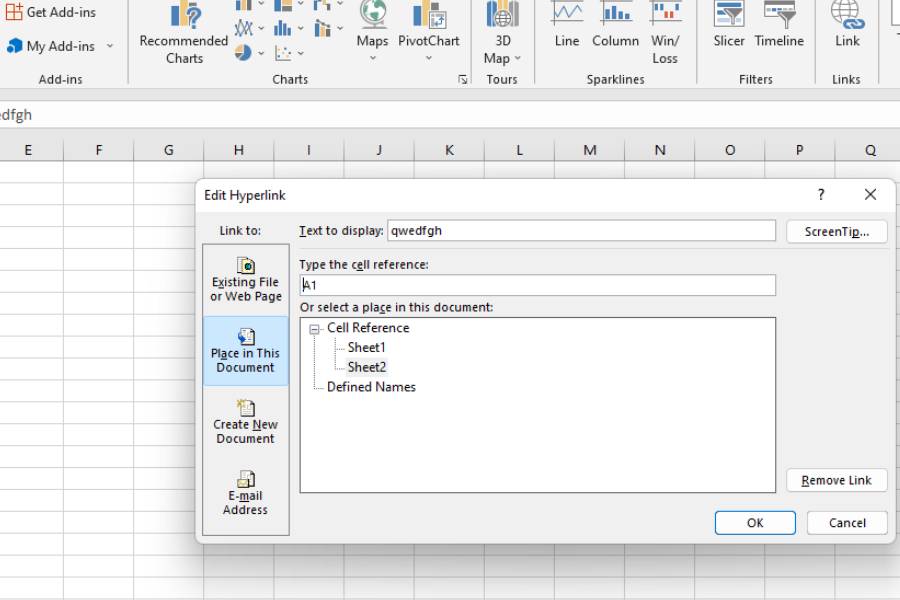Select column P header
Screen dimensions: 900x600
click(x=800, y=150)
